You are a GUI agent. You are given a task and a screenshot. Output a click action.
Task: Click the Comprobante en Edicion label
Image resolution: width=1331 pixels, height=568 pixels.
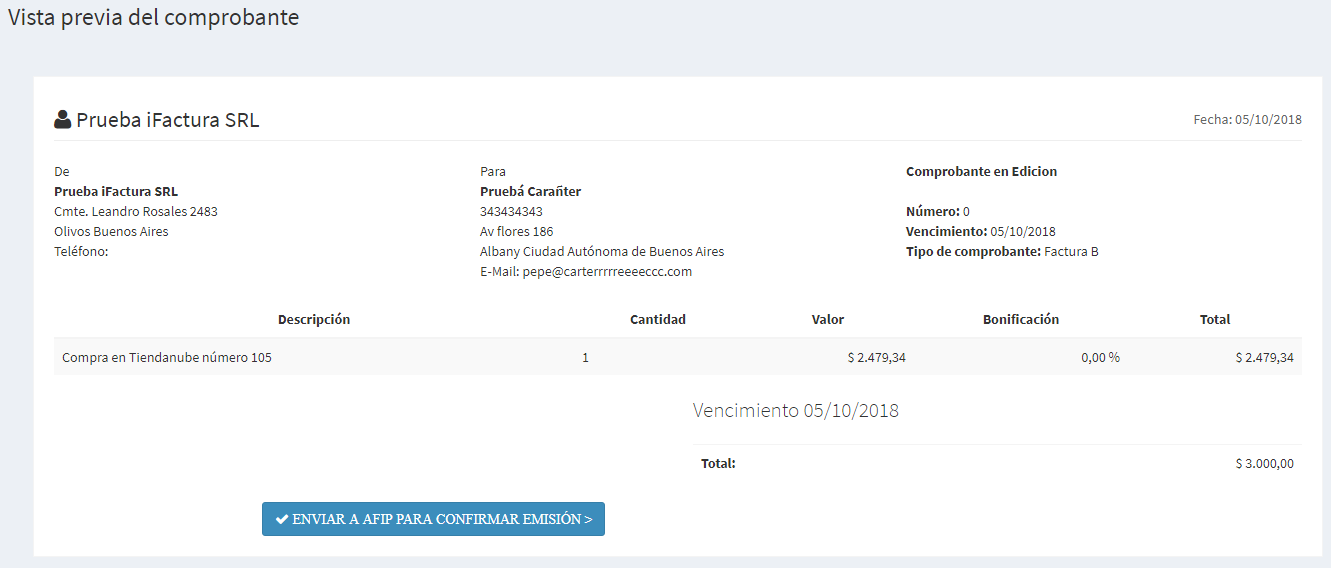pos(981,172)
